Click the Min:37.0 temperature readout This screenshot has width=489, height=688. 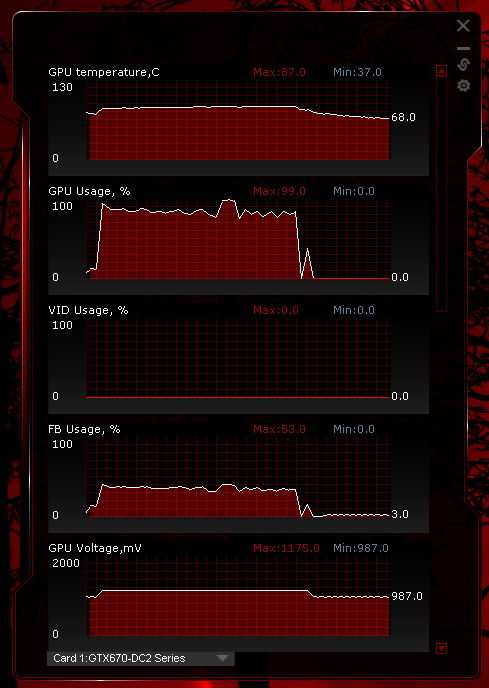pos(357,72)
